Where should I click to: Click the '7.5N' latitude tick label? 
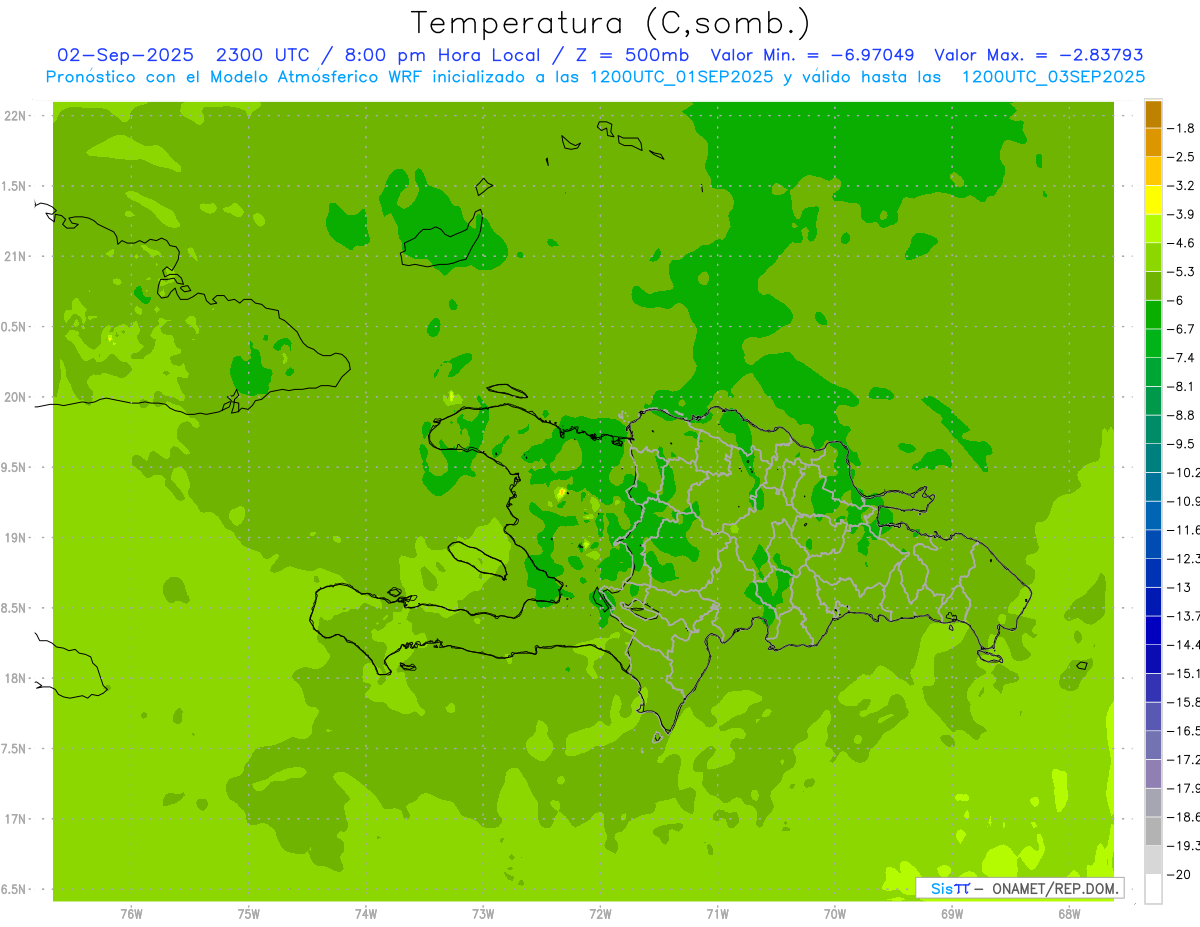pyautogui.click(x=14, y=749)
